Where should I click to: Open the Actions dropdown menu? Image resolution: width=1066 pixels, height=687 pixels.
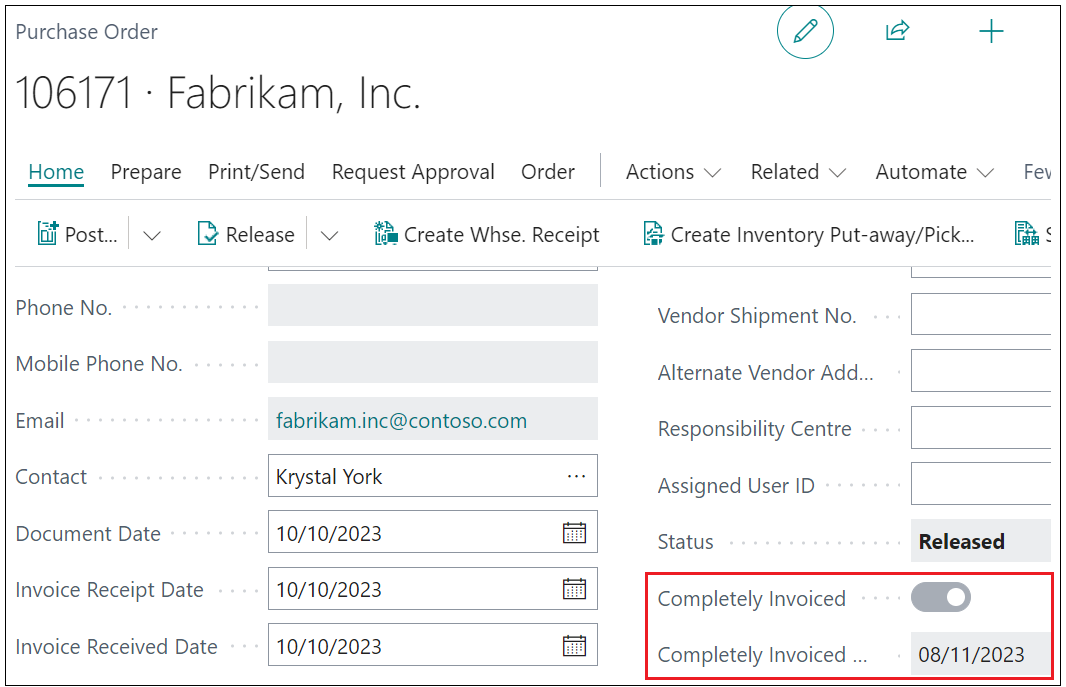(673, 172)
